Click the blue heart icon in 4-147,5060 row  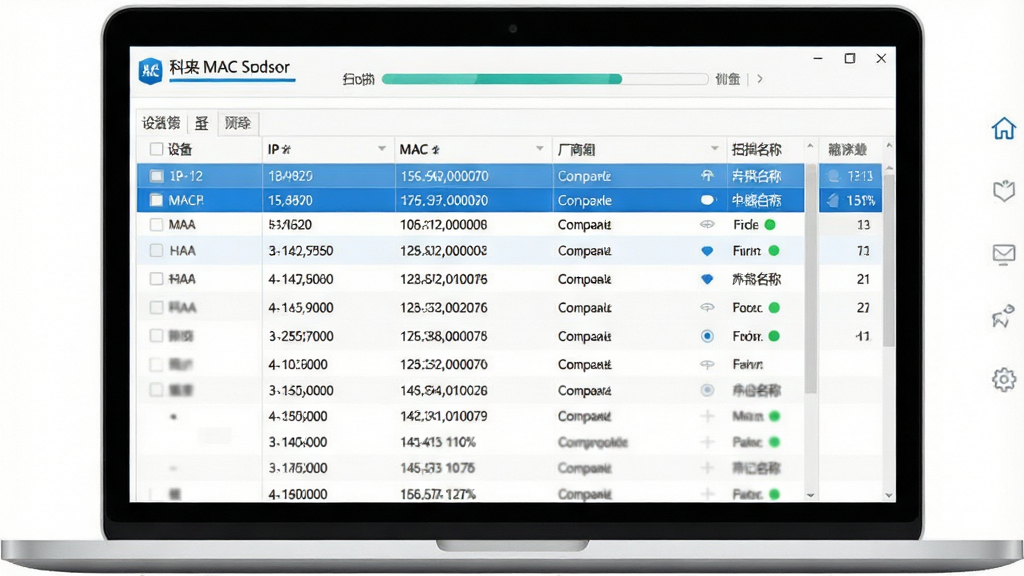point(707,279)
